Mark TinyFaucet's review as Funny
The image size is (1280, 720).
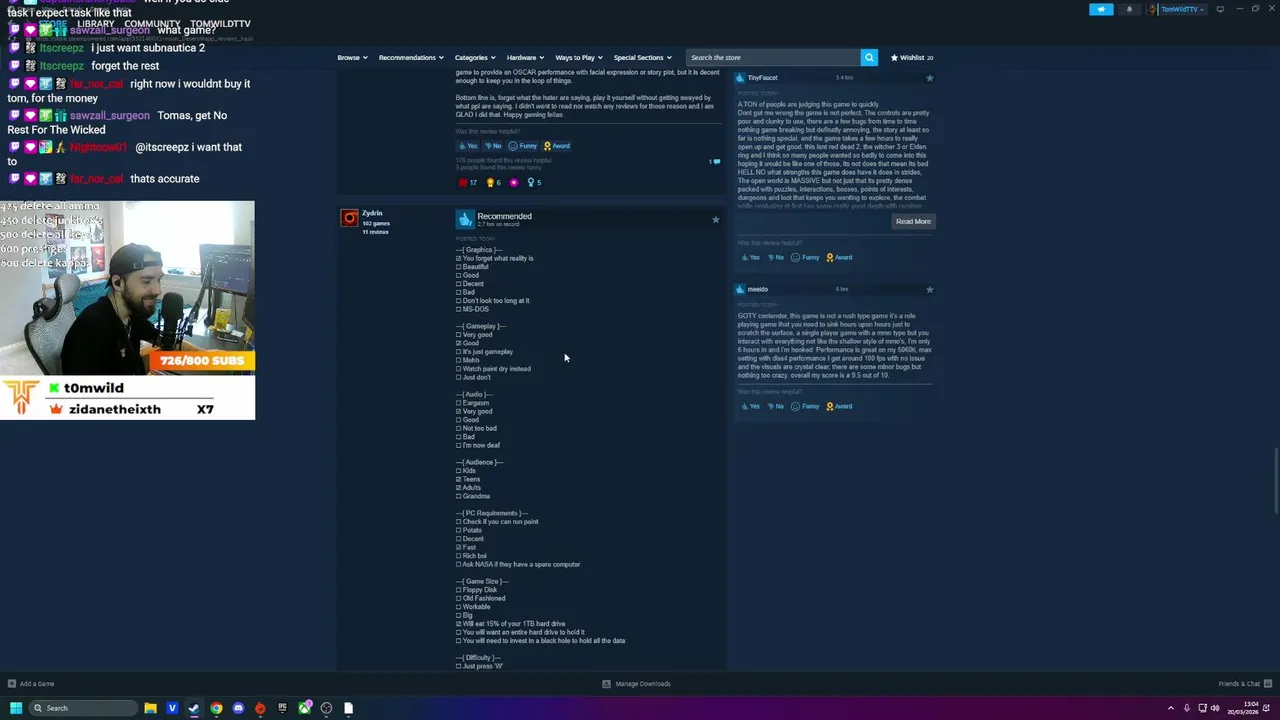point(805,257)
